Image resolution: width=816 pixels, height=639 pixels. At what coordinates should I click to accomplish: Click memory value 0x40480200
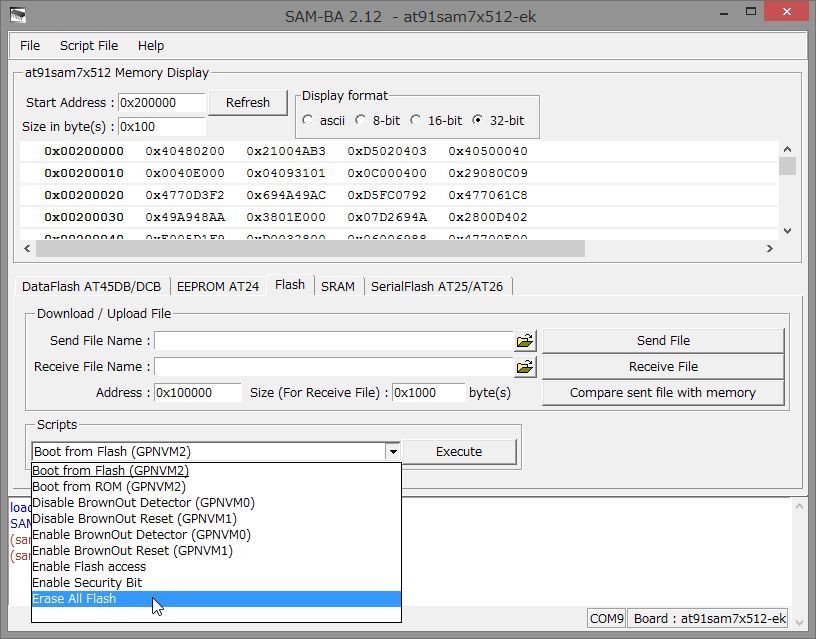pos(185,151)
